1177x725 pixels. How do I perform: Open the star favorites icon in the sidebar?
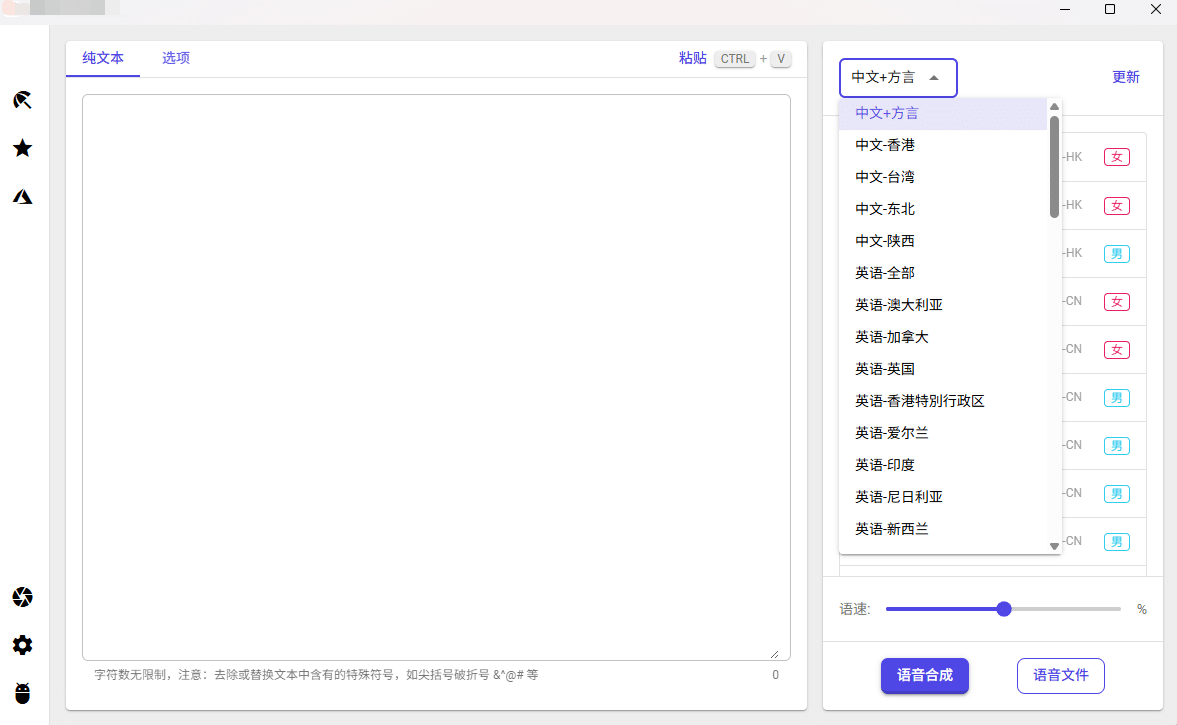[23, 148]
